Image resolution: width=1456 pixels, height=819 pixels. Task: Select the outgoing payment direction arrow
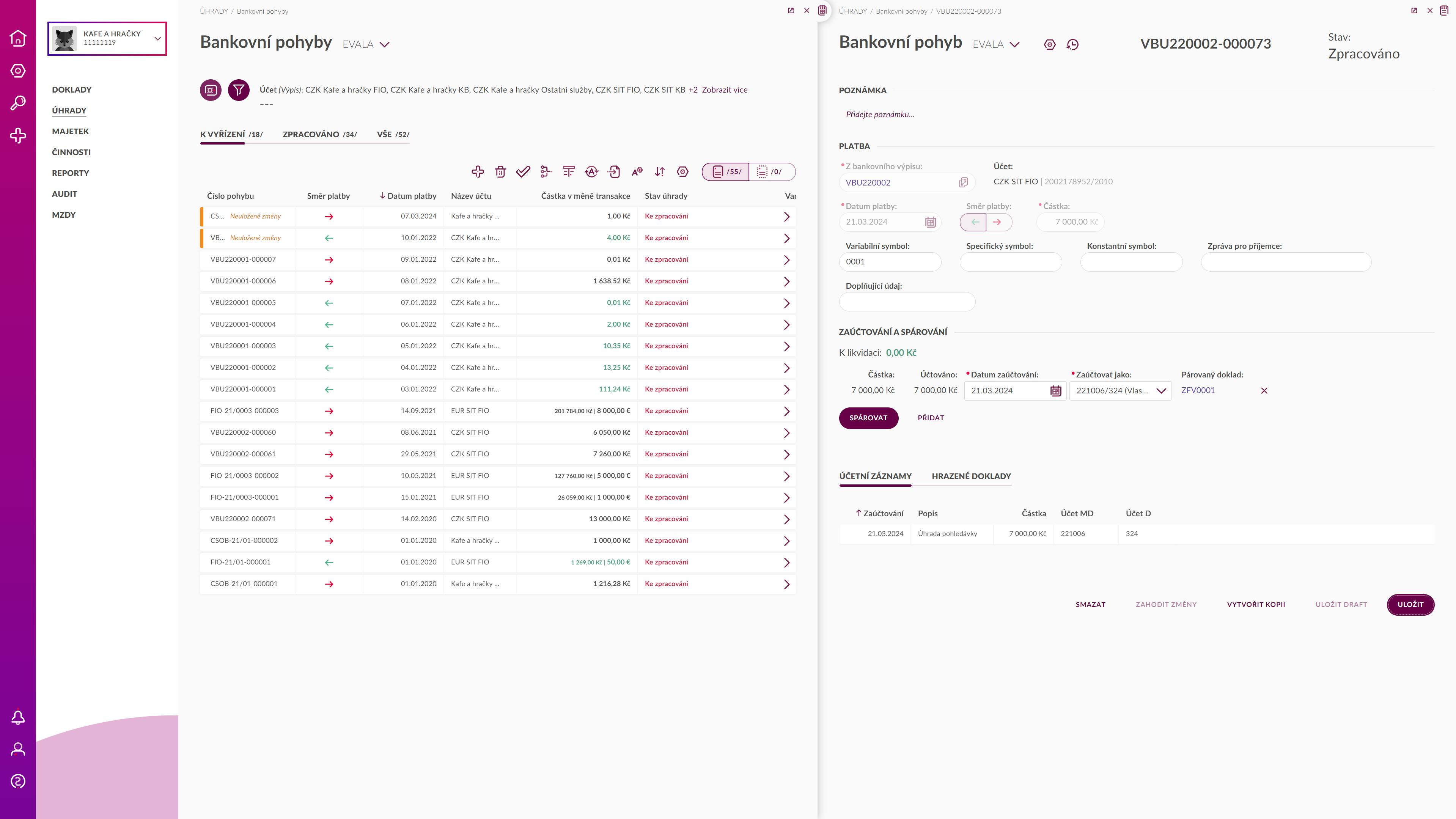(x=998, y=222)
